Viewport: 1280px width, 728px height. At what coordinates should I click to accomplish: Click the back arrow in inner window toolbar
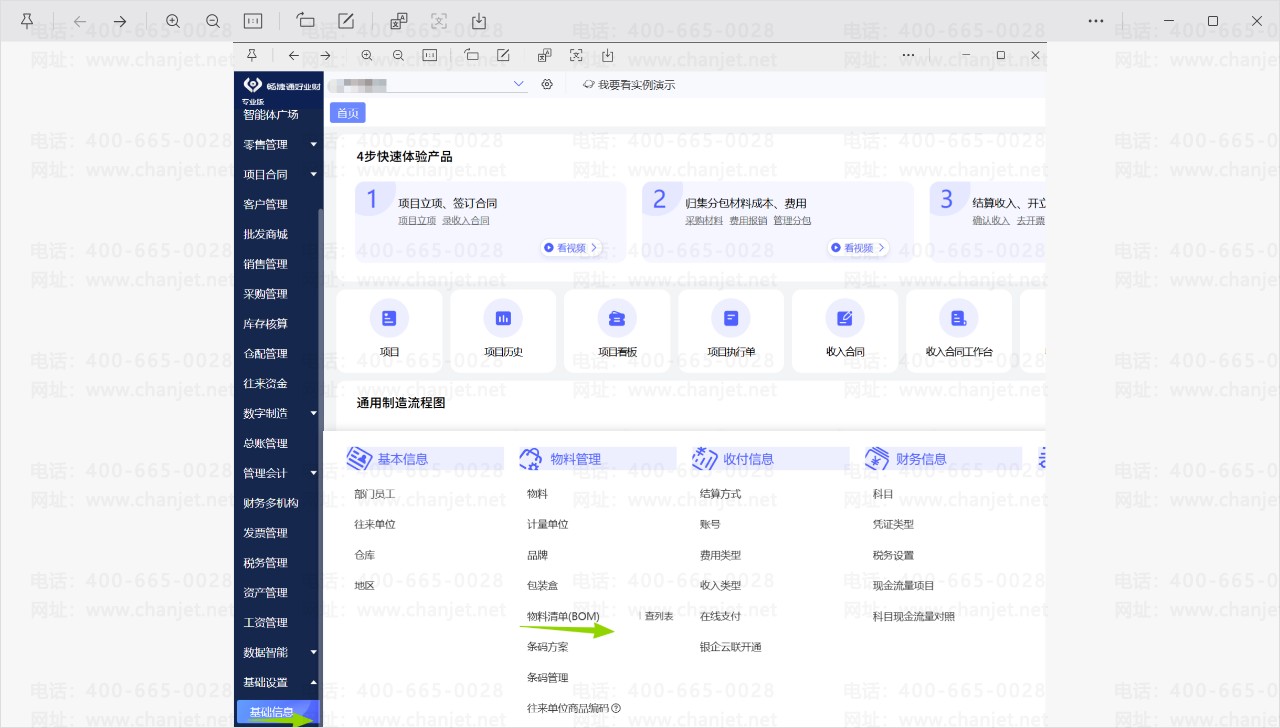(293, 55)
